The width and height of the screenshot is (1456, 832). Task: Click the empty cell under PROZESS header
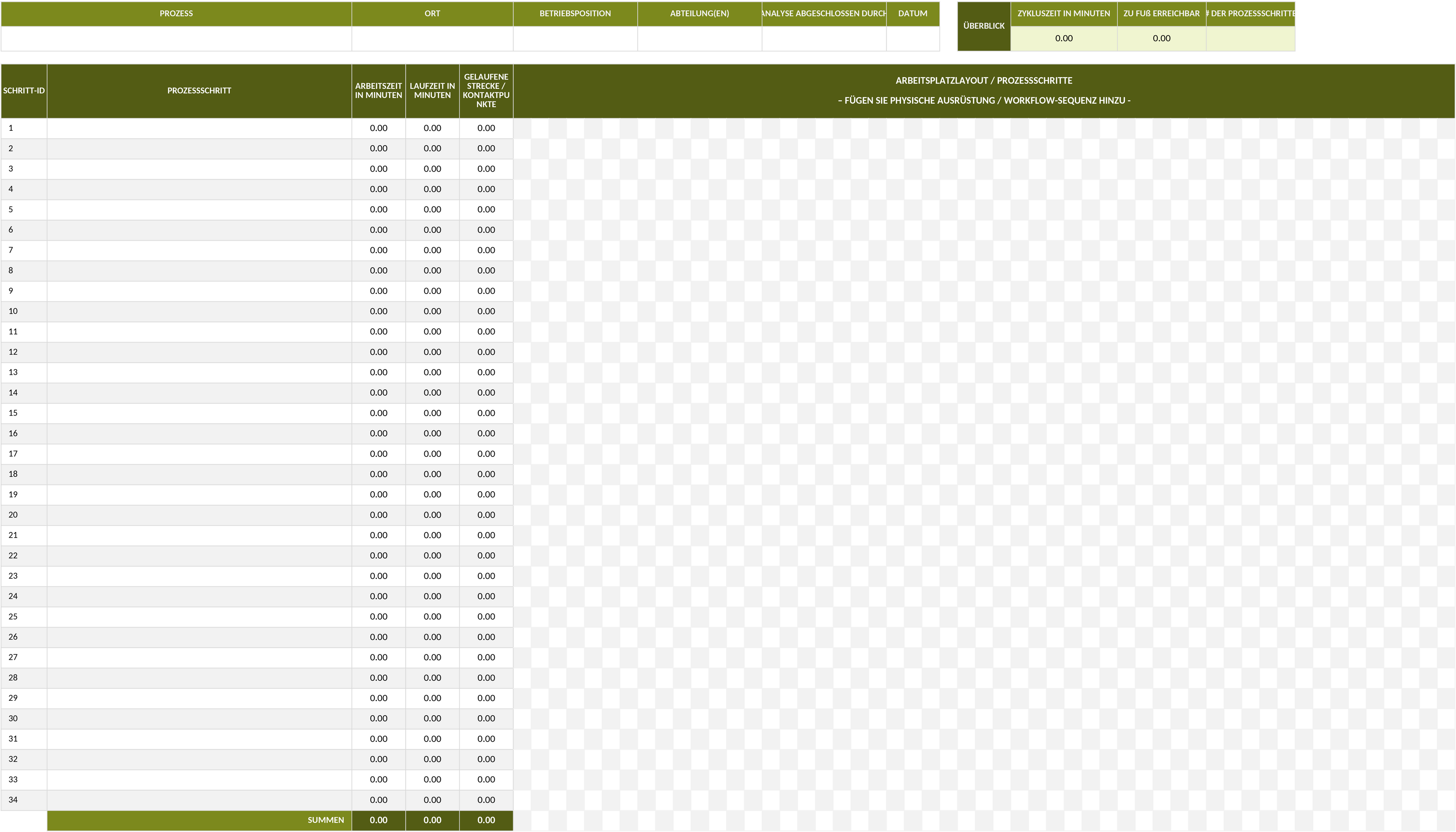(x=176, y=38)
